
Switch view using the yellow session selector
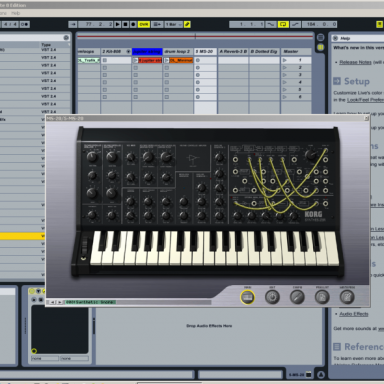click(x=321, y=48)
